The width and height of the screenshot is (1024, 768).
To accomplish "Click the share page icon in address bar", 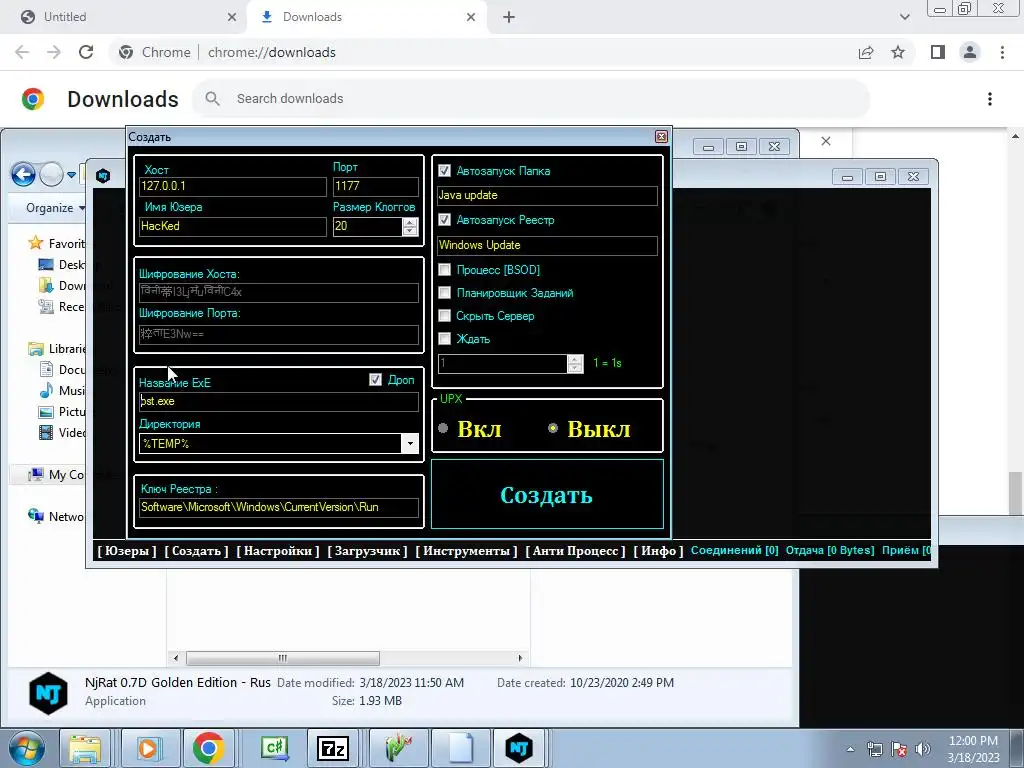I will [x=866, y=52].
